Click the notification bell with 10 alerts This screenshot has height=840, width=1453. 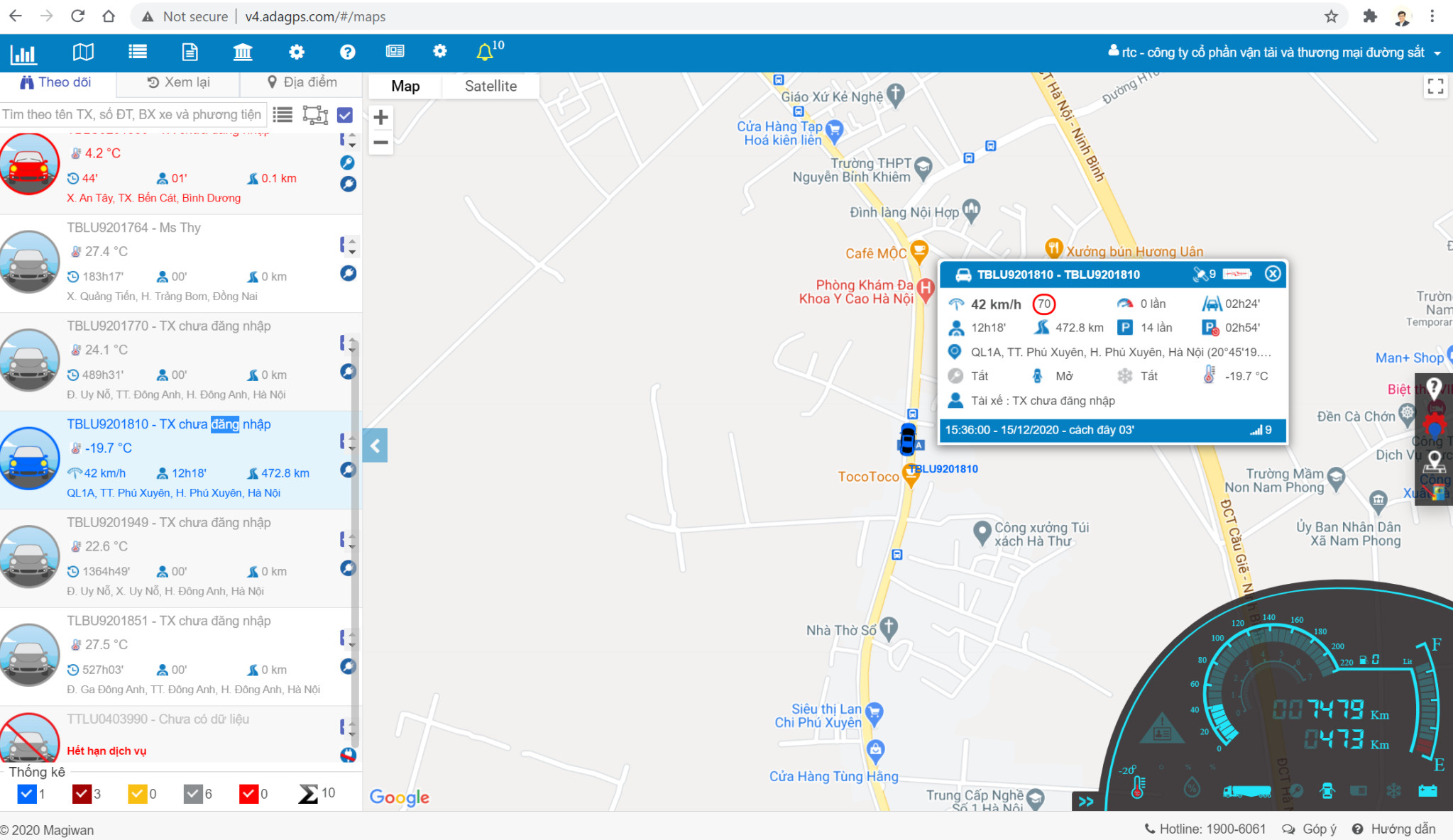tap(485, 52)
